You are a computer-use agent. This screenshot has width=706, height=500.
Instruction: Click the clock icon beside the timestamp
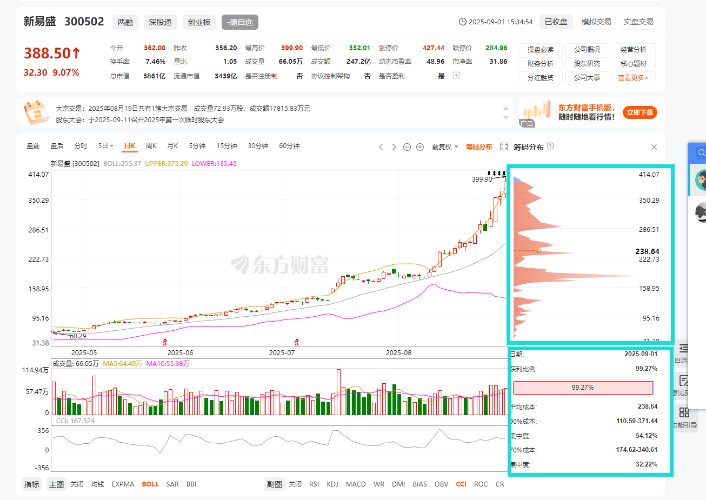pos(462,22)
